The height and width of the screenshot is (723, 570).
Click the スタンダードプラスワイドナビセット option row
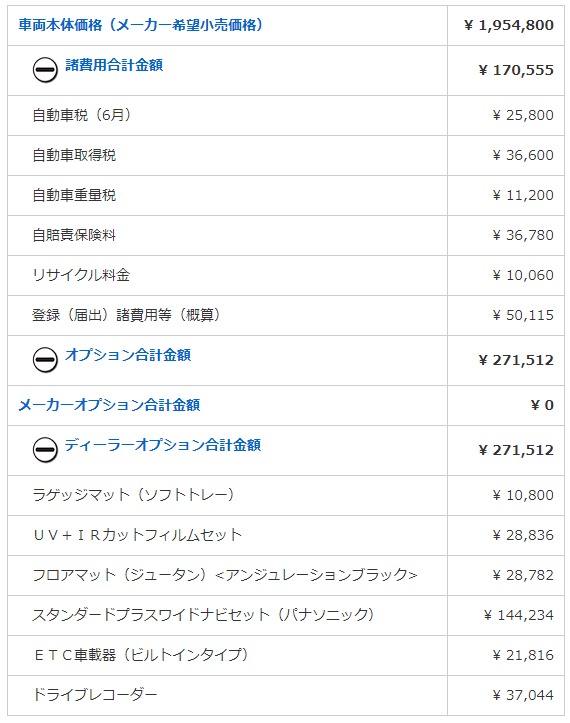[286, 615]
